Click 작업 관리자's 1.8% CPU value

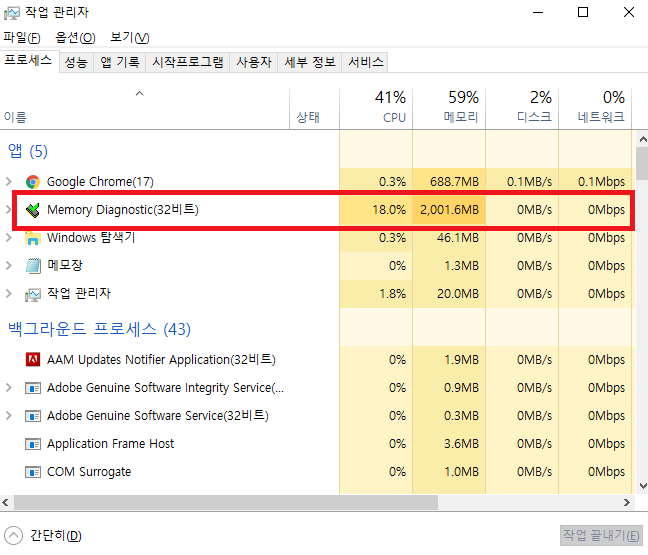[393, 293]
